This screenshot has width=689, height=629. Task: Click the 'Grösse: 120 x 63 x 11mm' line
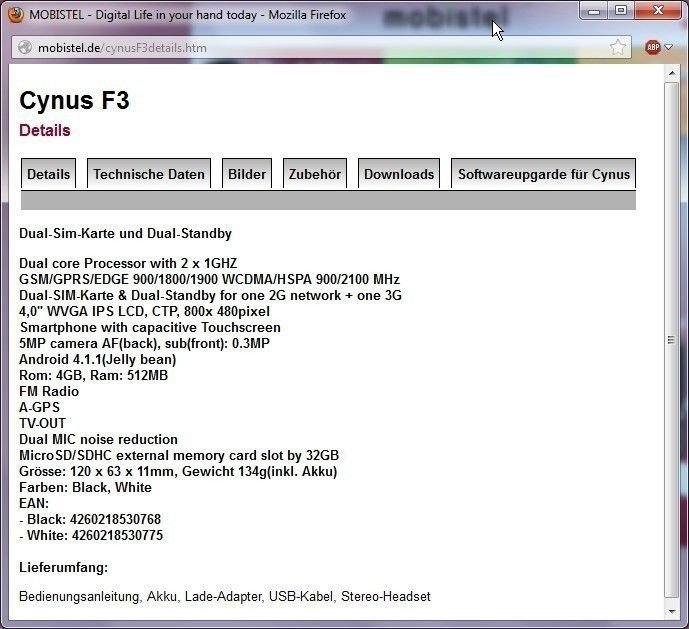[178, 472]
